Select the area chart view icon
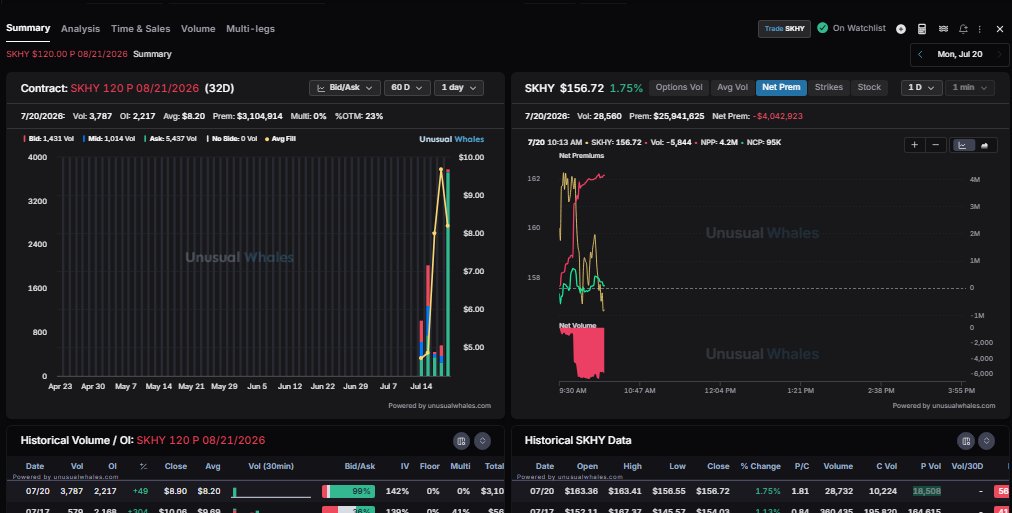This screenshot has width=1012, height=513. coord(984,145)
